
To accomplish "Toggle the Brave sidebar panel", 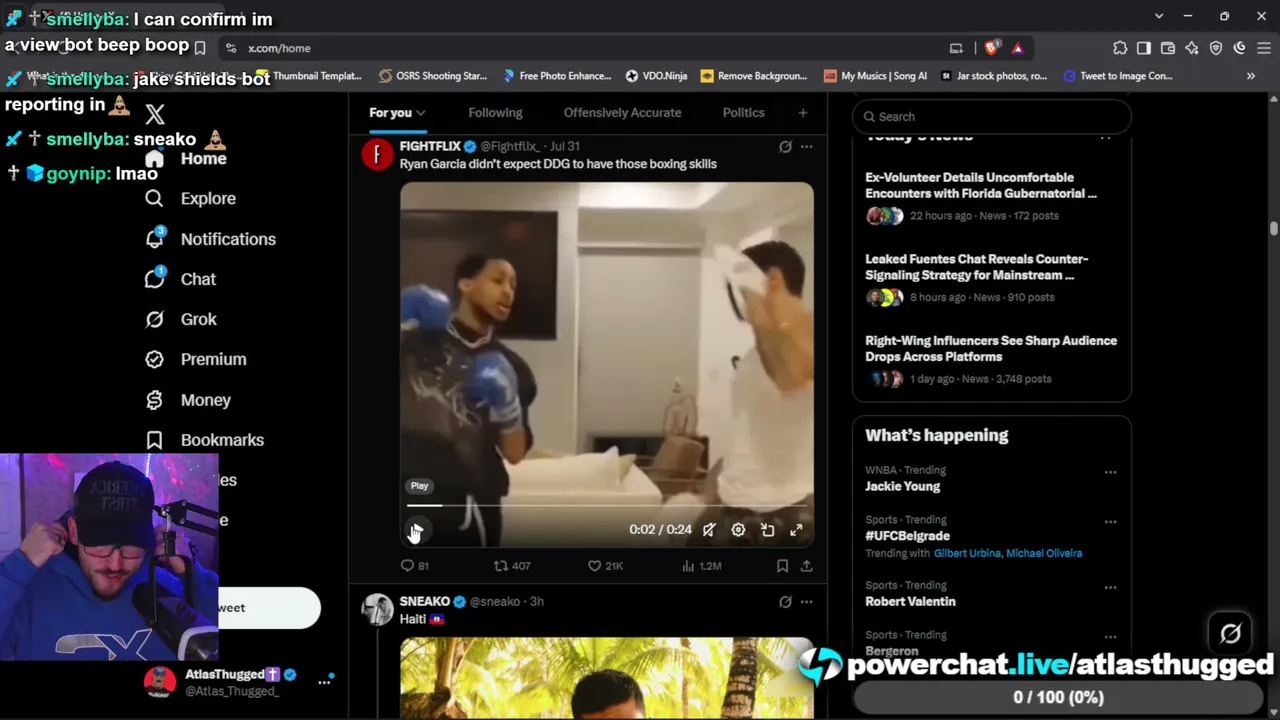I will 1144,48.
